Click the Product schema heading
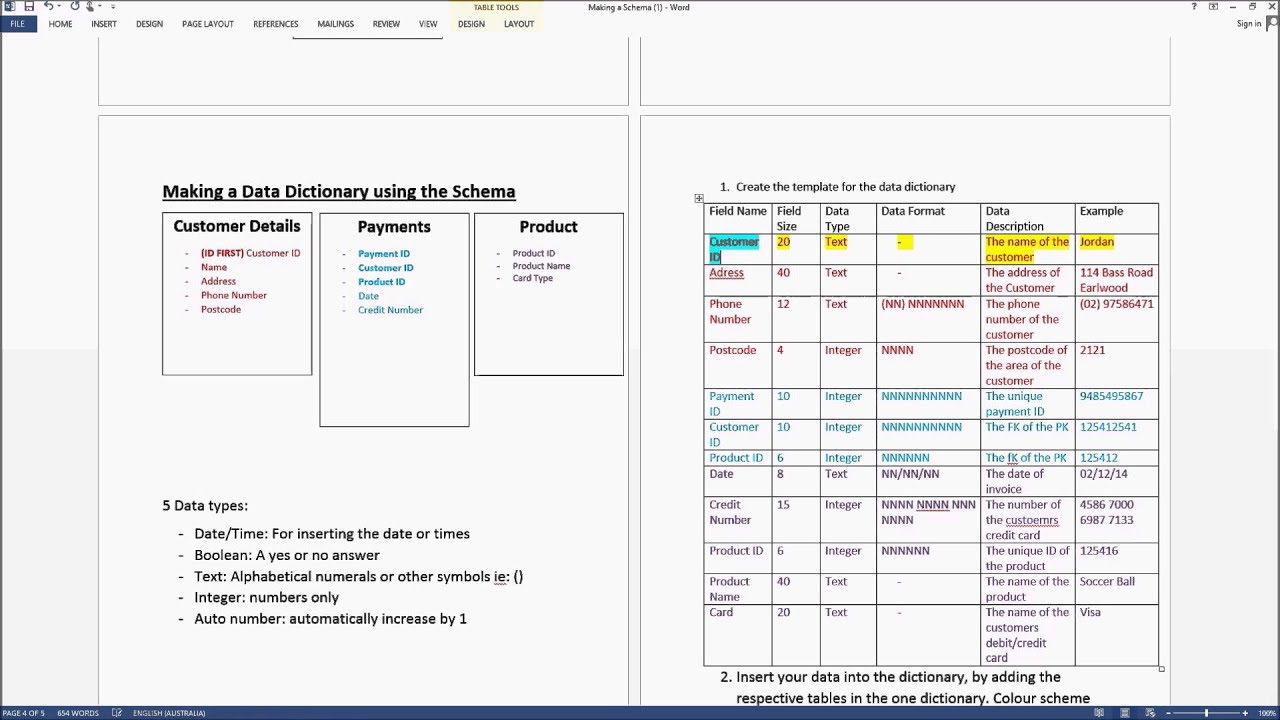The height and width of the screenshot is (720, 1280). (548, 227)
